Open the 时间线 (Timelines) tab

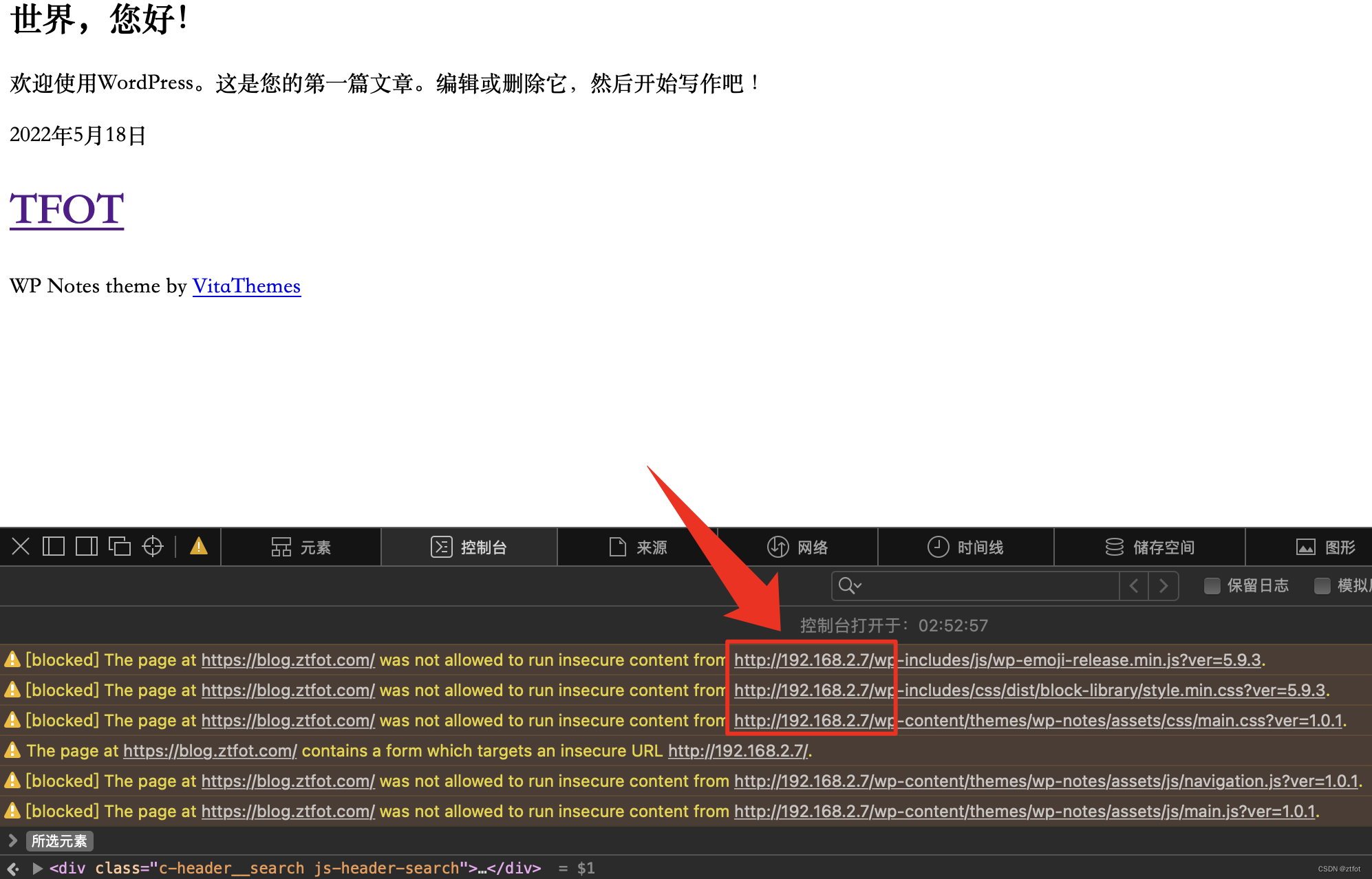click(x=966, y=547)
